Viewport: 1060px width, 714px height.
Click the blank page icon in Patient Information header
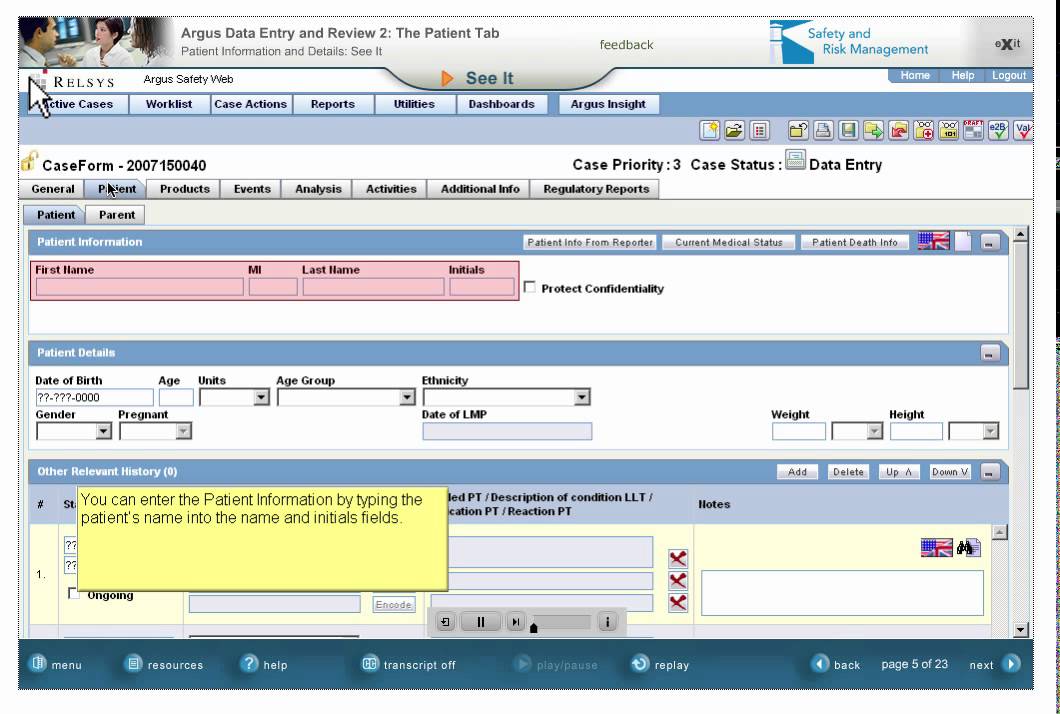[x=963, y=241]
